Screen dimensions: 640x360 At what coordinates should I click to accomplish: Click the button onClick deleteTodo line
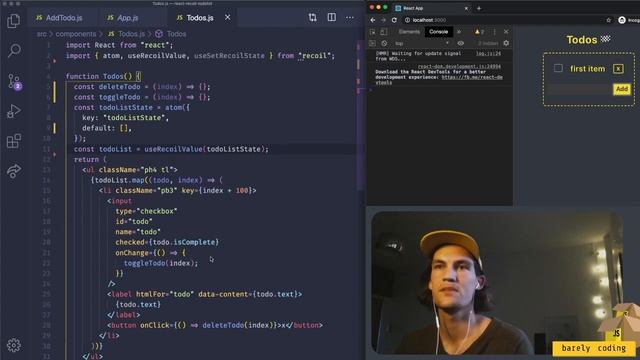[x=215, y=325]
